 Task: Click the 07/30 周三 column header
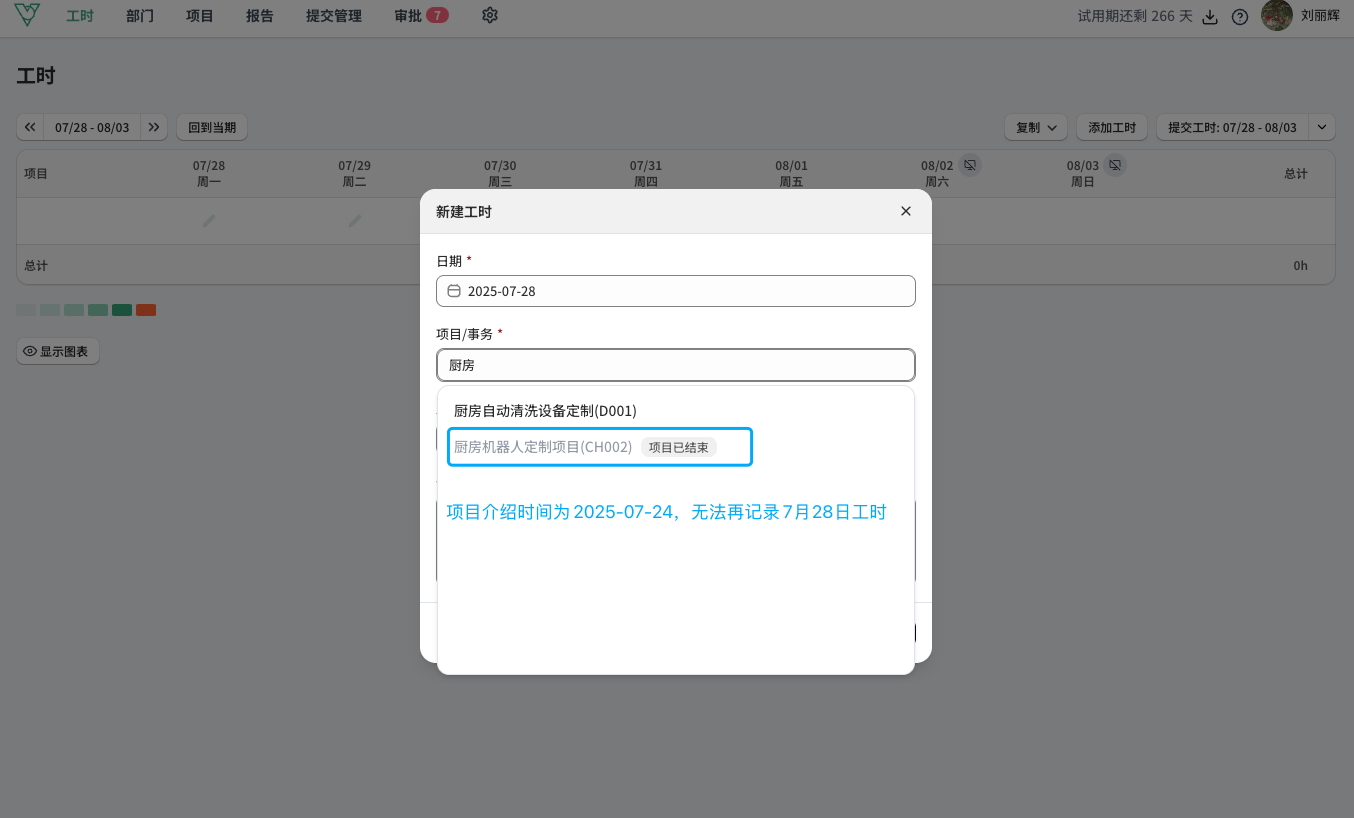500,173
